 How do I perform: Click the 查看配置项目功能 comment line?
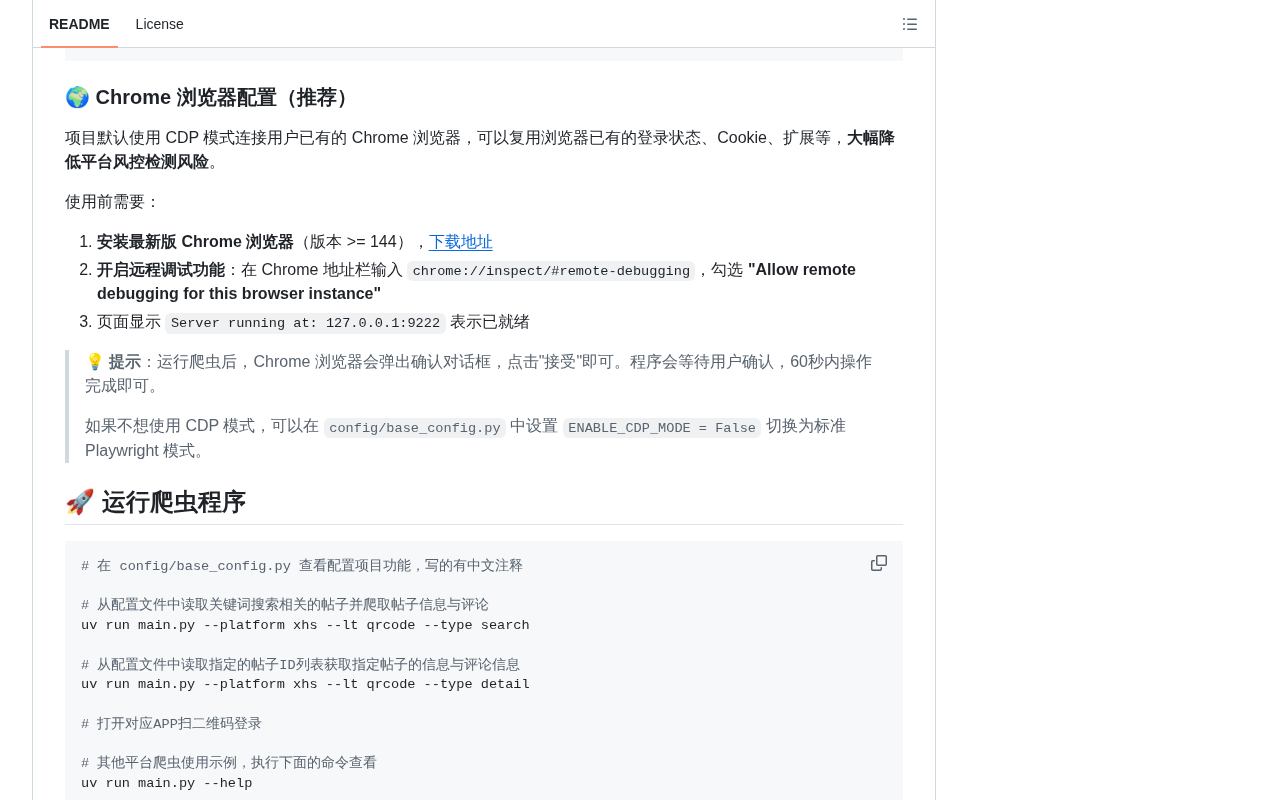pos(302,566)
